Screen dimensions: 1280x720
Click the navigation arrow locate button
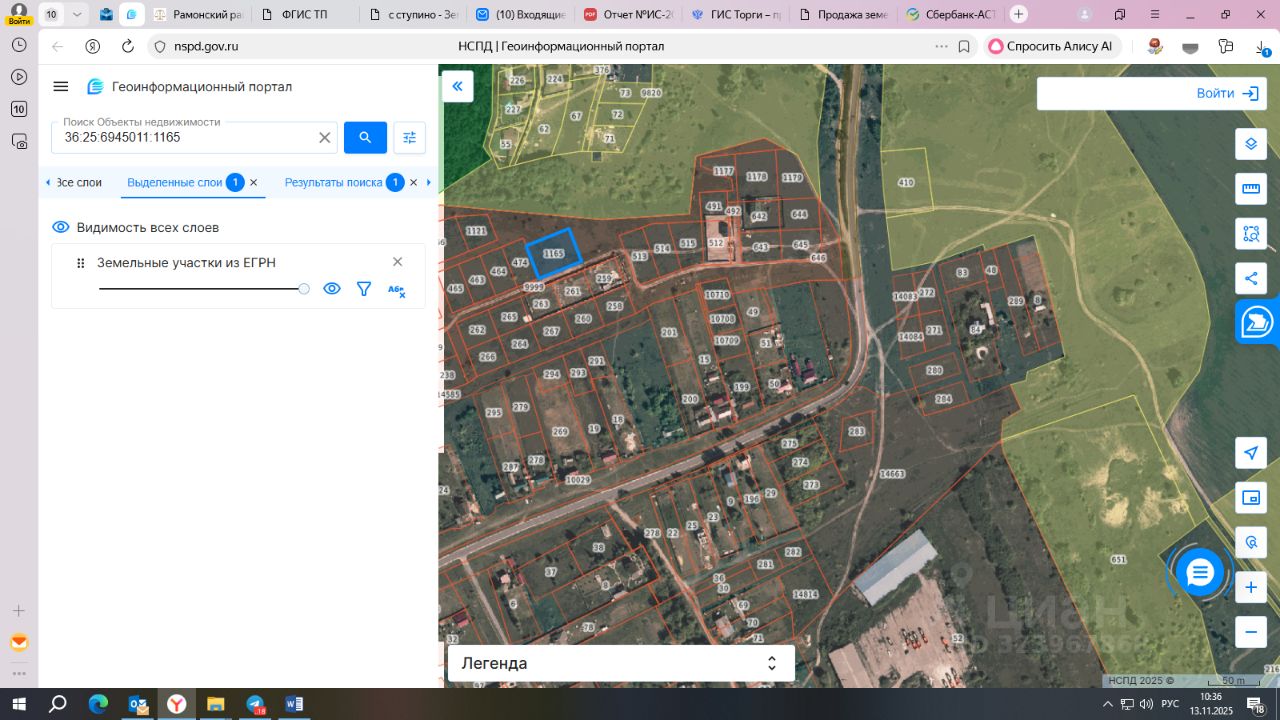[1251, 453]
